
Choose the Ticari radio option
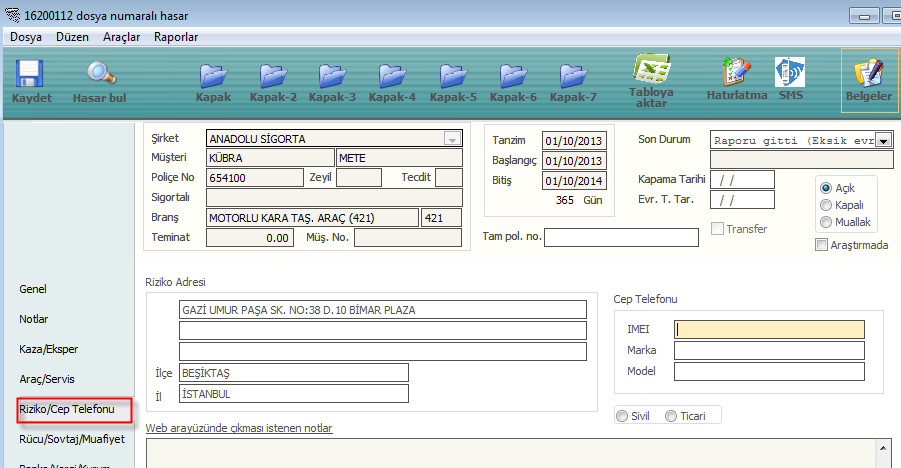tap(671, 416)
